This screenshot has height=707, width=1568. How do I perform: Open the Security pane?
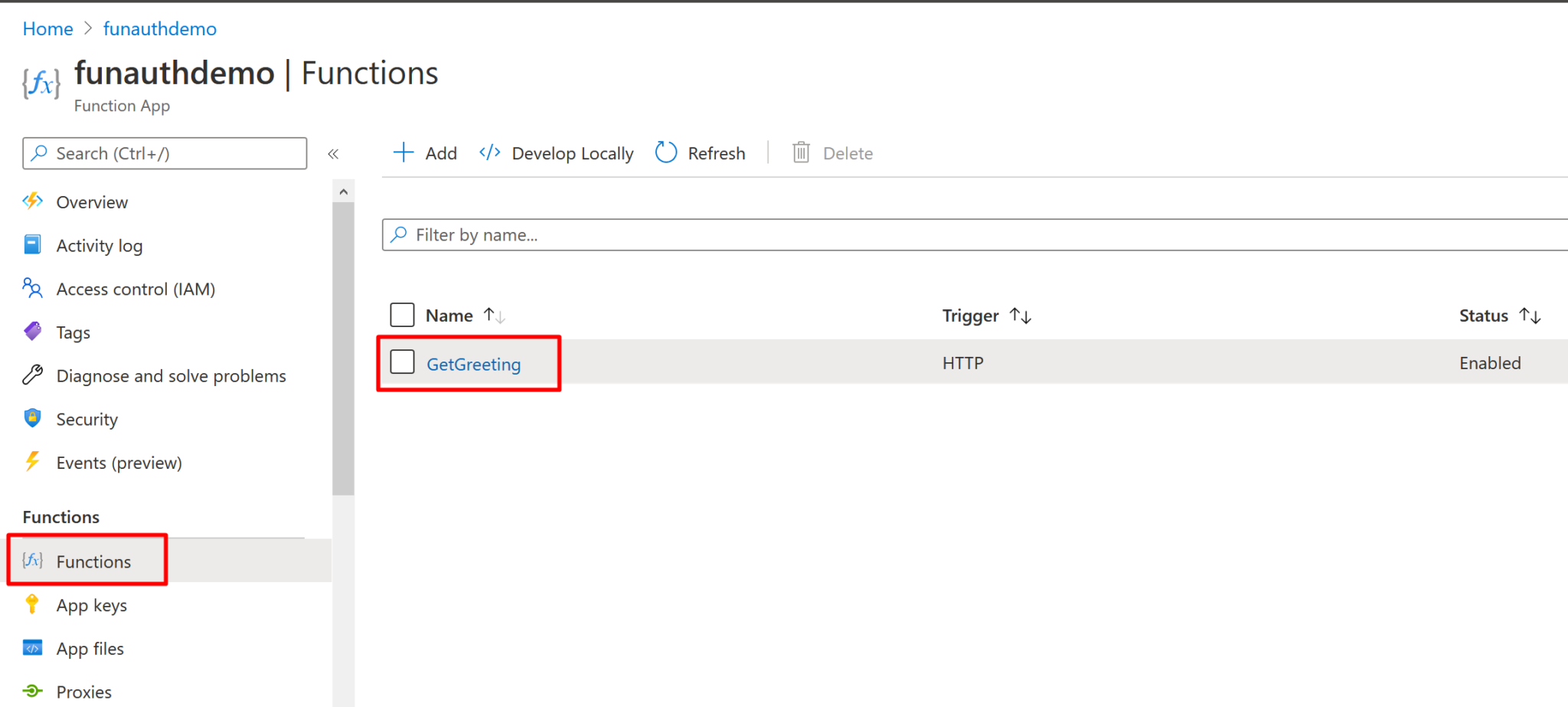[87, 419]
